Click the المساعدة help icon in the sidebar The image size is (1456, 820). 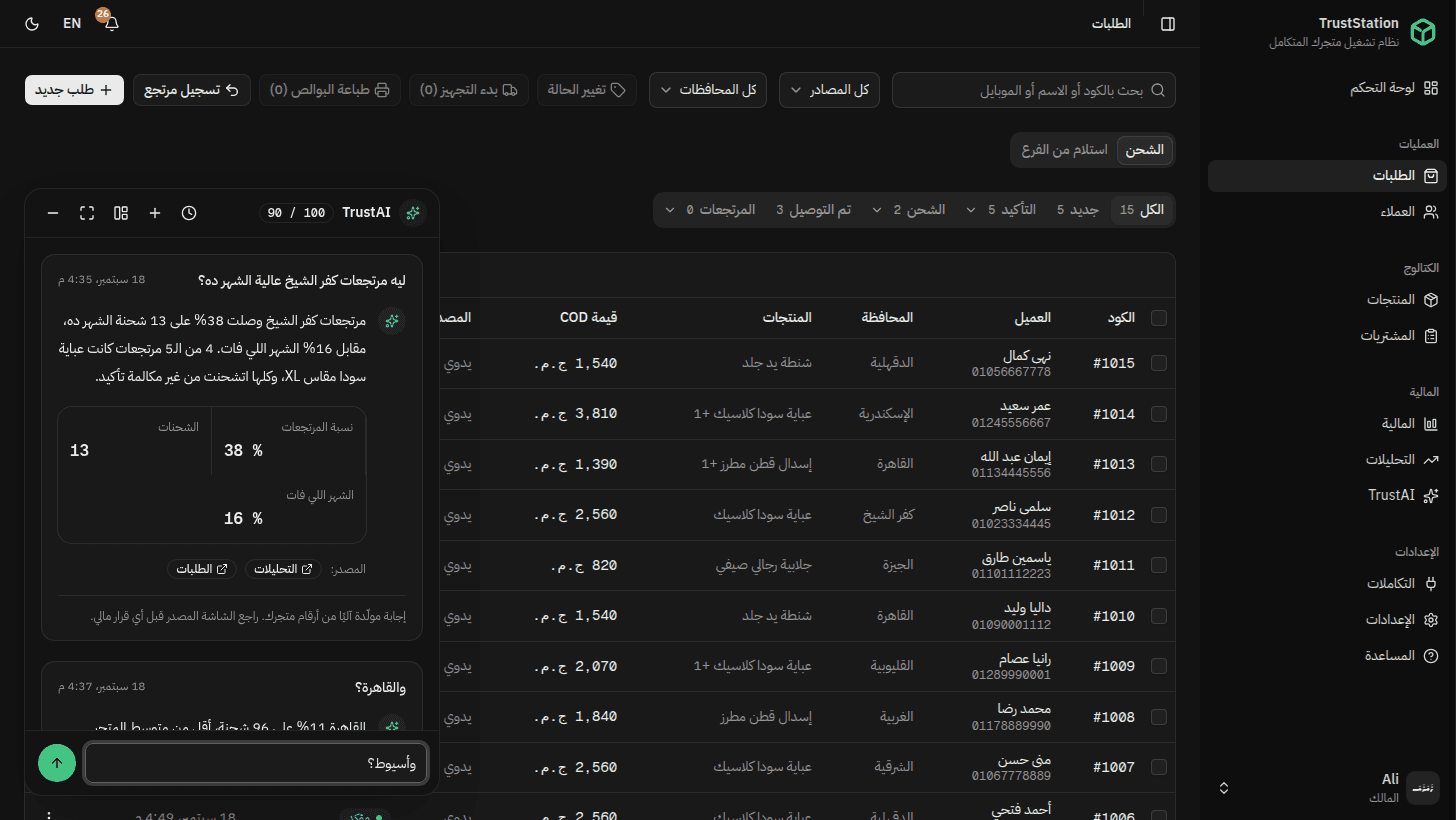(x=1431, y=656)
